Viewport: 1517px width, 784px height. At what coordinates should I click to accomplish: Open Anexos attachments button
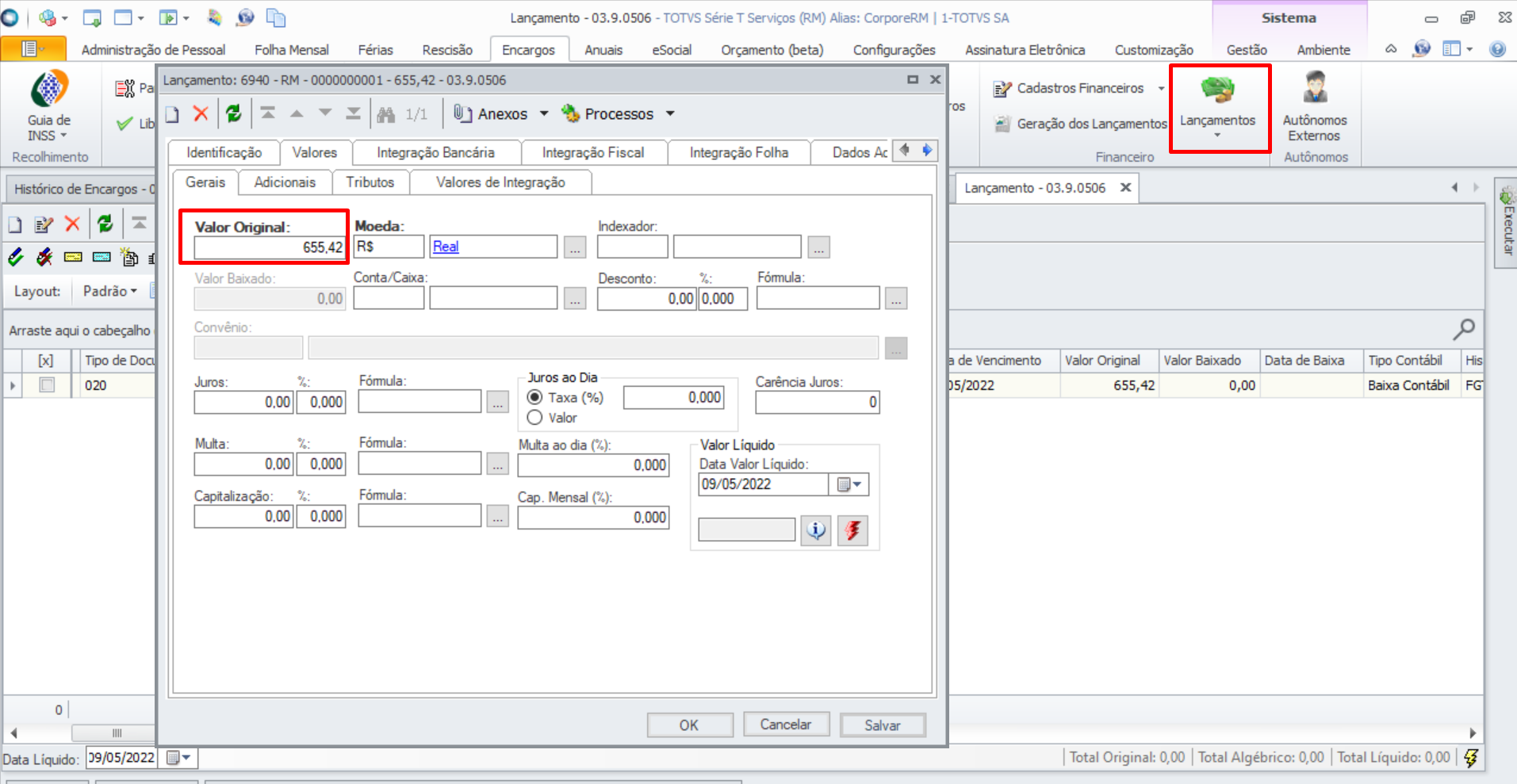pos(491,114)
